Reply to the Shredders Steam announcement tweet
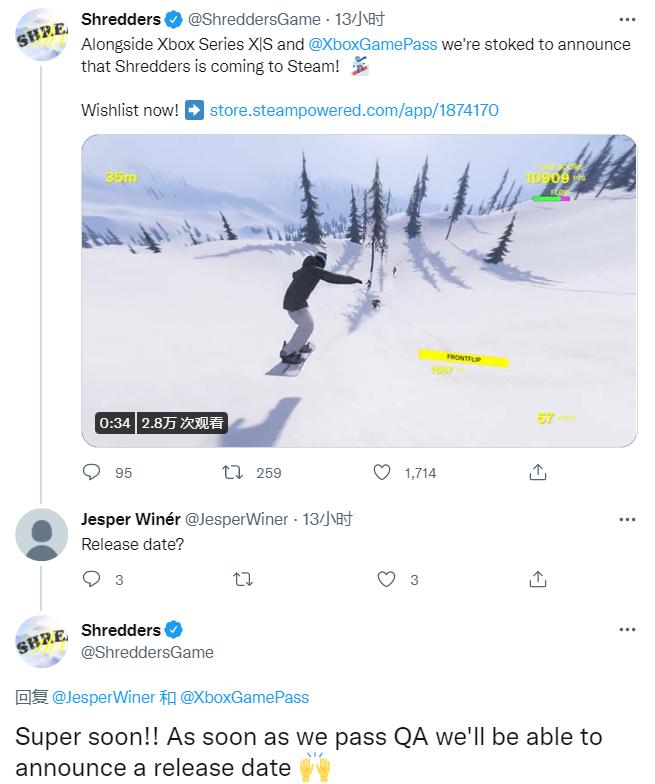 click(x=92, y=472)
